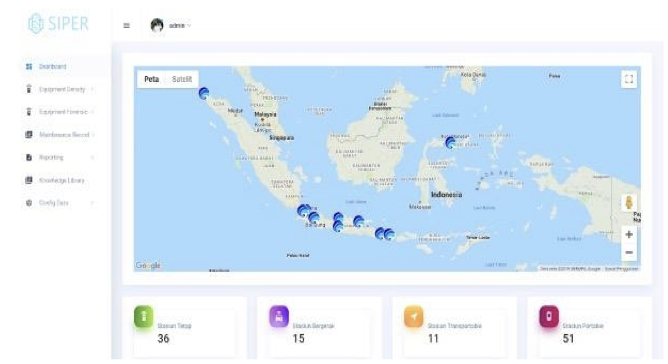
Task: Click the Stasiun Portable count 51
Action: (x=568, y=338)
